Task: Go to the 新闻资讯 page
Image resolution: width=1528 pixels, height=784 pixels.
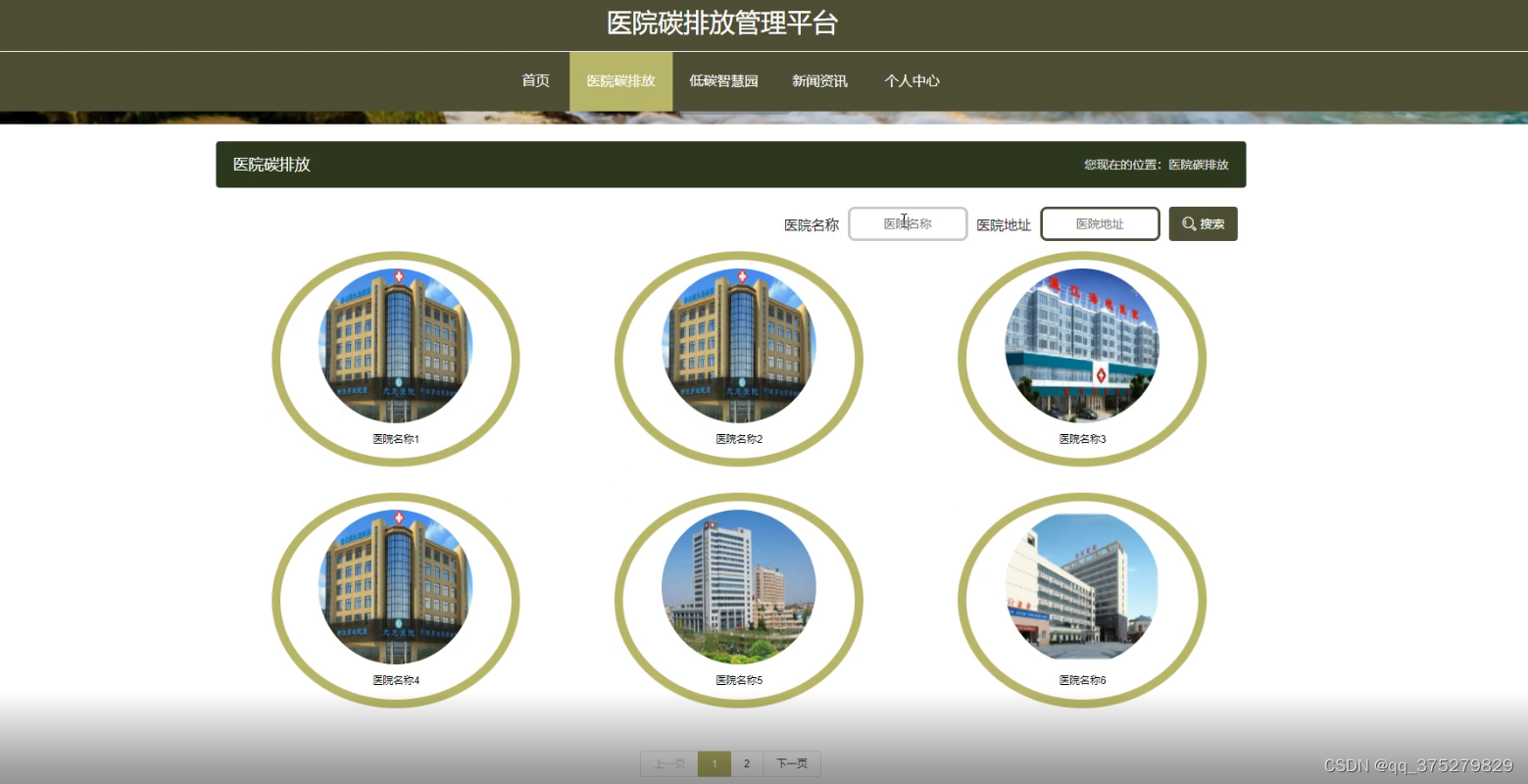Action: (819, 80)
